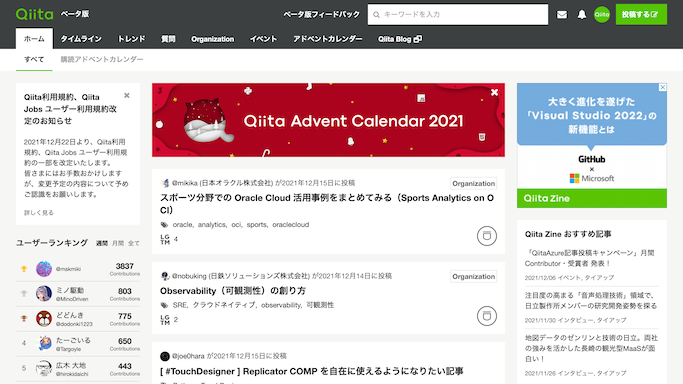Viewport: 683px width, 384px height.
Task: Dismiss the 利用規約 notice with X
Action: pyautogui.click(x=127, y=95)
